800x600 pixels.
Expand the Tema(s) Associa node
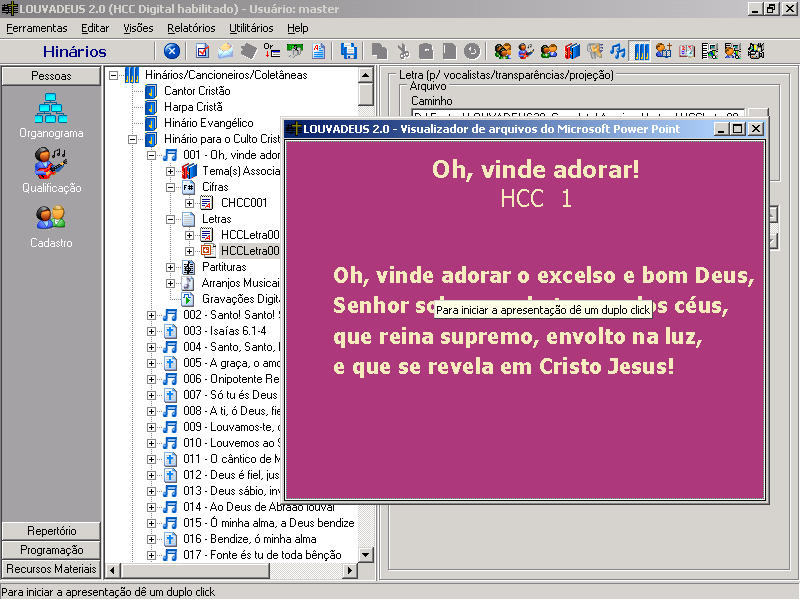[170, 171]
